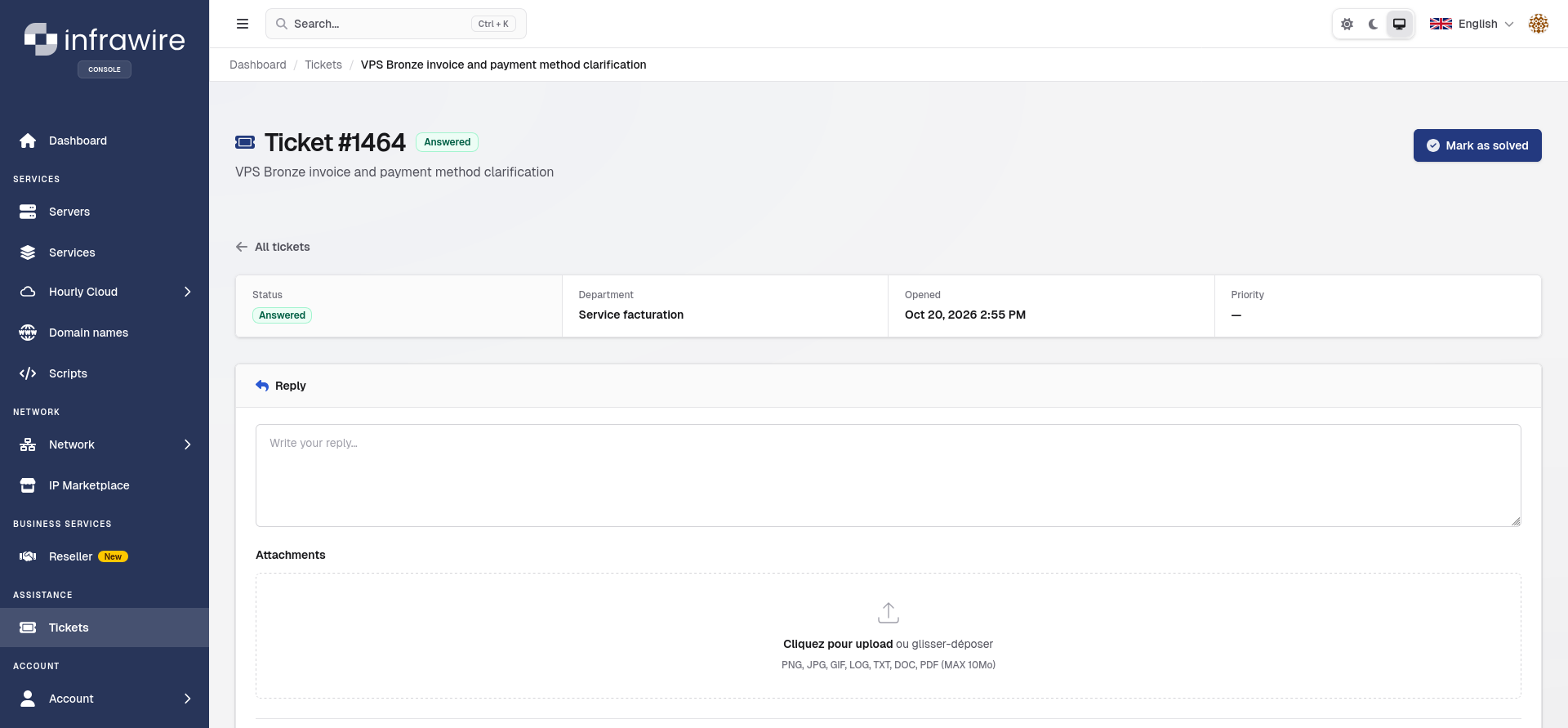This screenshot has height=728, width=1568.
Task: Click the upload attachments drop zone
Action: pyautogui.click(x=889, y=636)
